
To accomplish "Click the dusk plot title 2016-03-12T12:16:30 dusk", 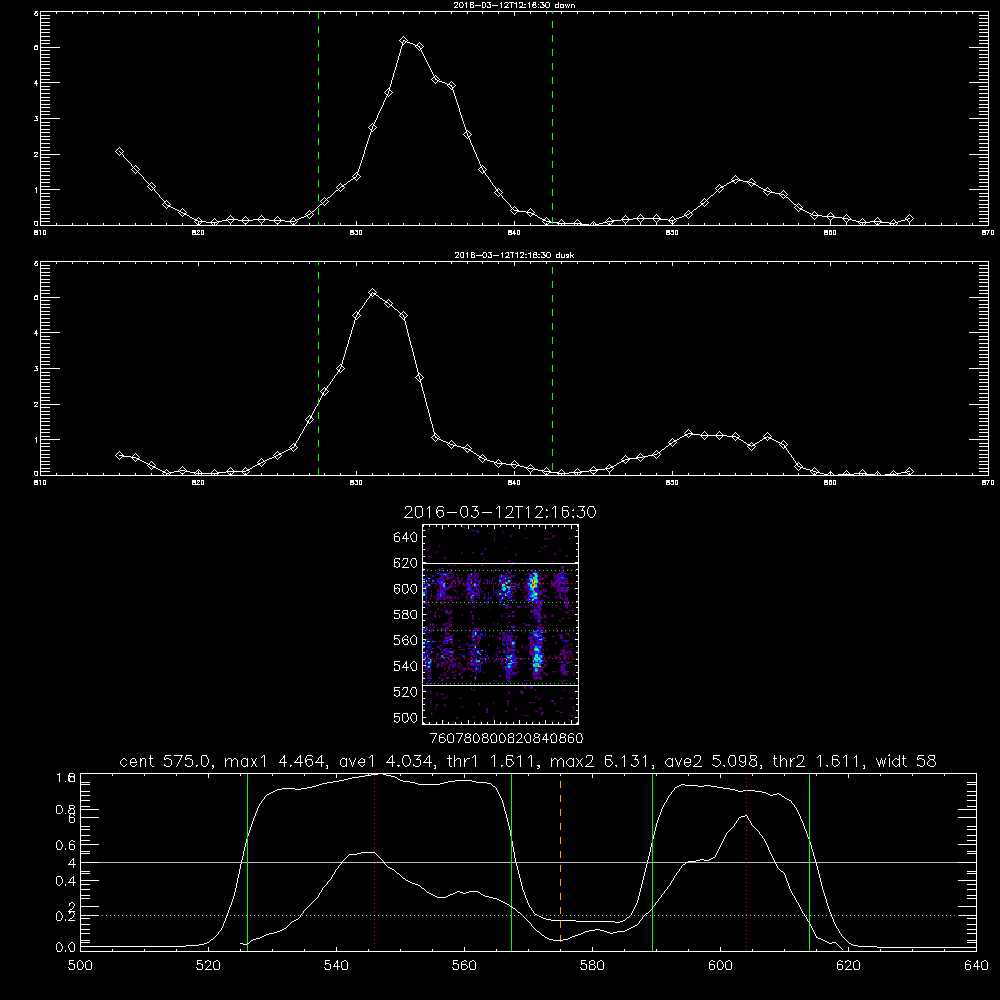I will point(514,255).
